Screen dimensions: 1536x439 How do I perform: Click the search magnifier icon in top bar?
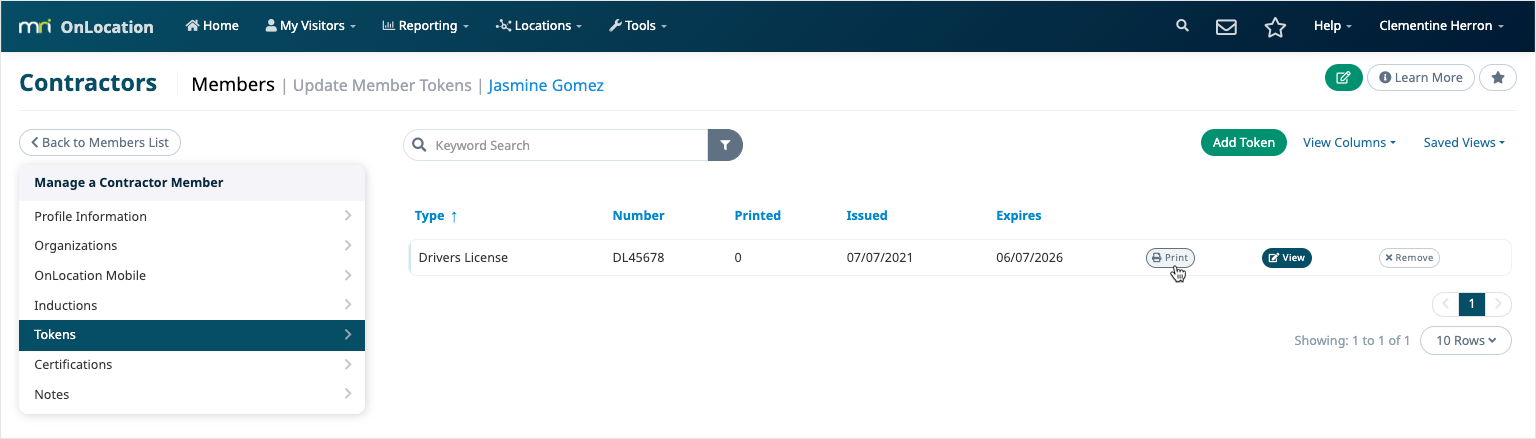click(x=1182, y=26)
